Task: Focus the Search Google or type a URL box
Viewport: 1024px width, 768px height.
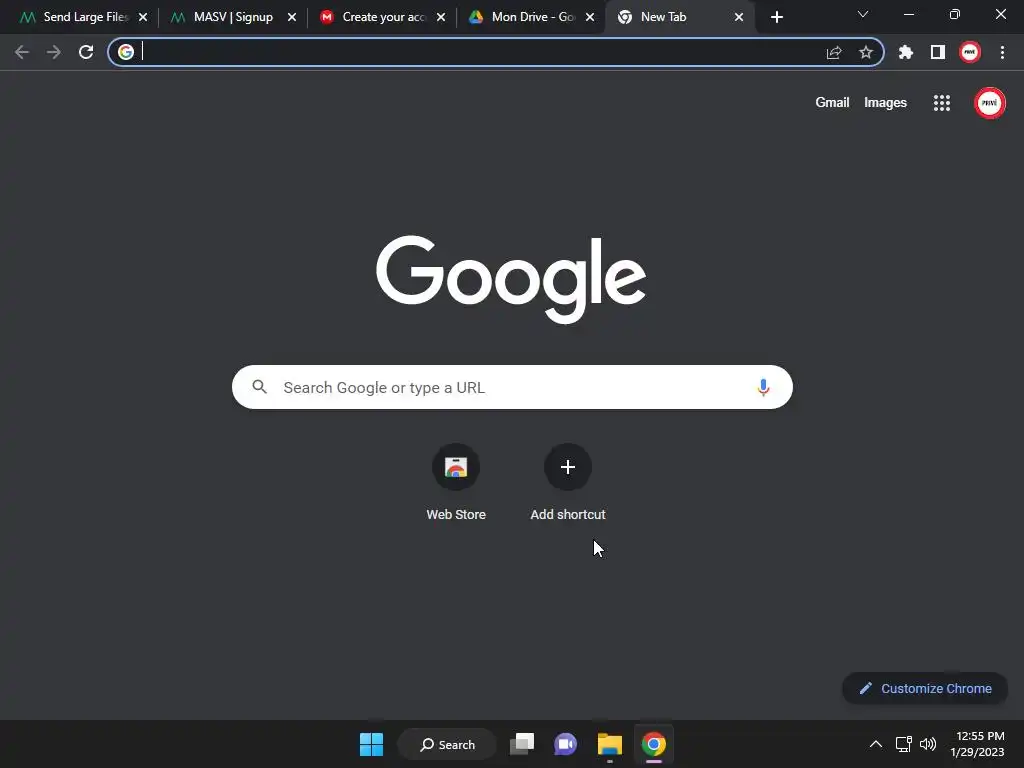Action: click(x=512, y=387)
